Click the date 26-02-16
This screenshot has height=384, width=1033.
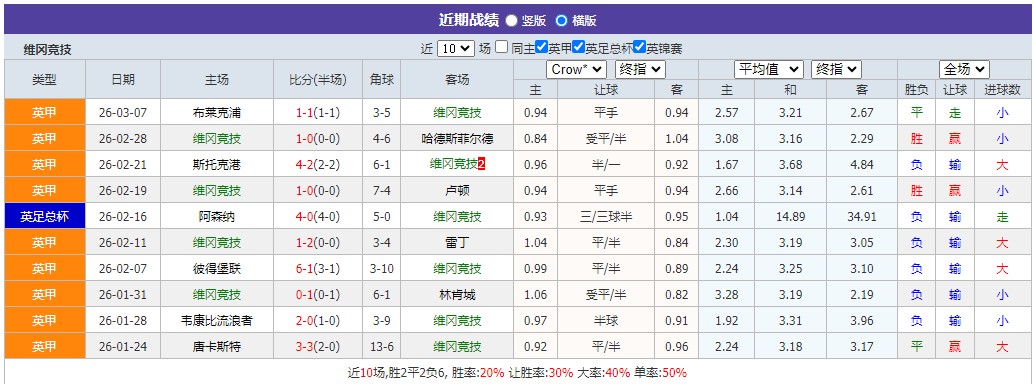click(x=123, y=217)
